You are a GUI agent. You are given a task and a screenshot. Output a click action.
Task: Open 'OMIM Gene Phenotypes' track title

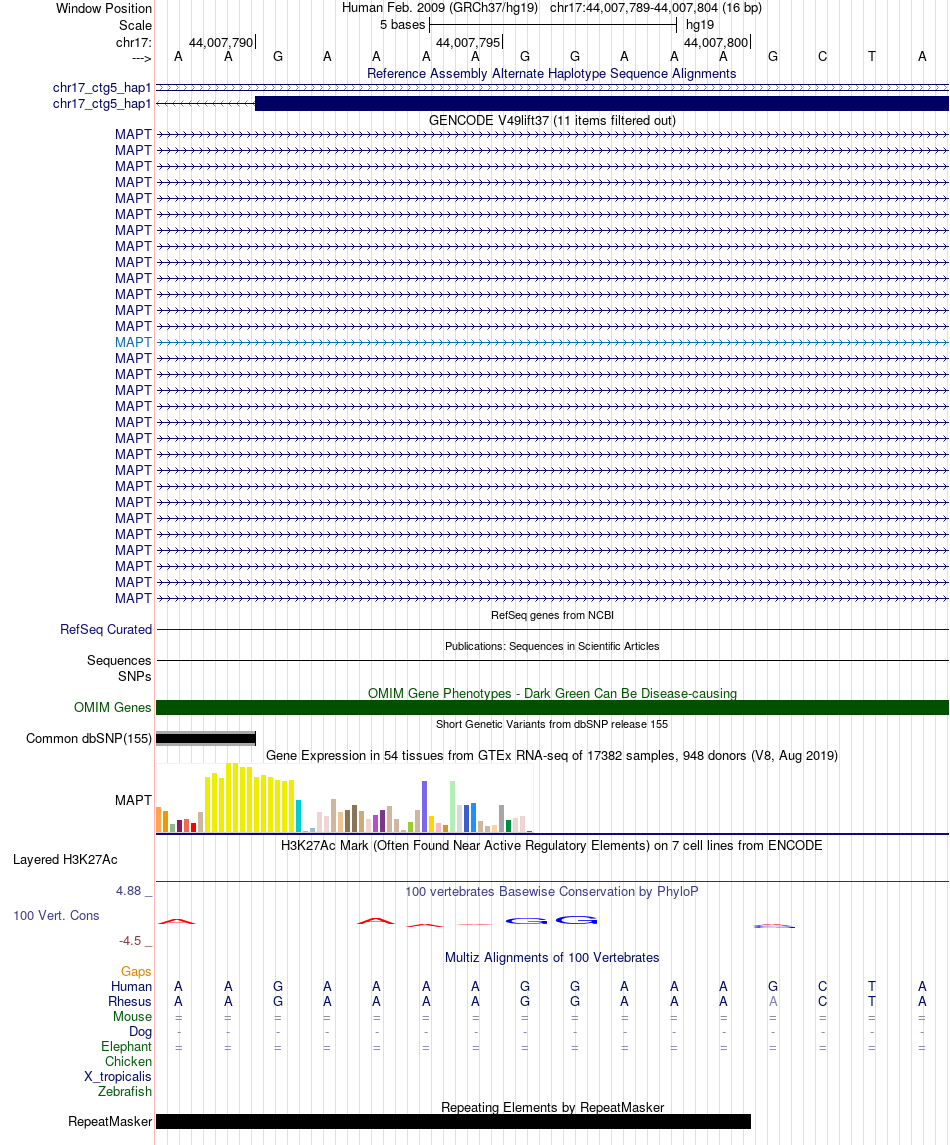point(552,694)
